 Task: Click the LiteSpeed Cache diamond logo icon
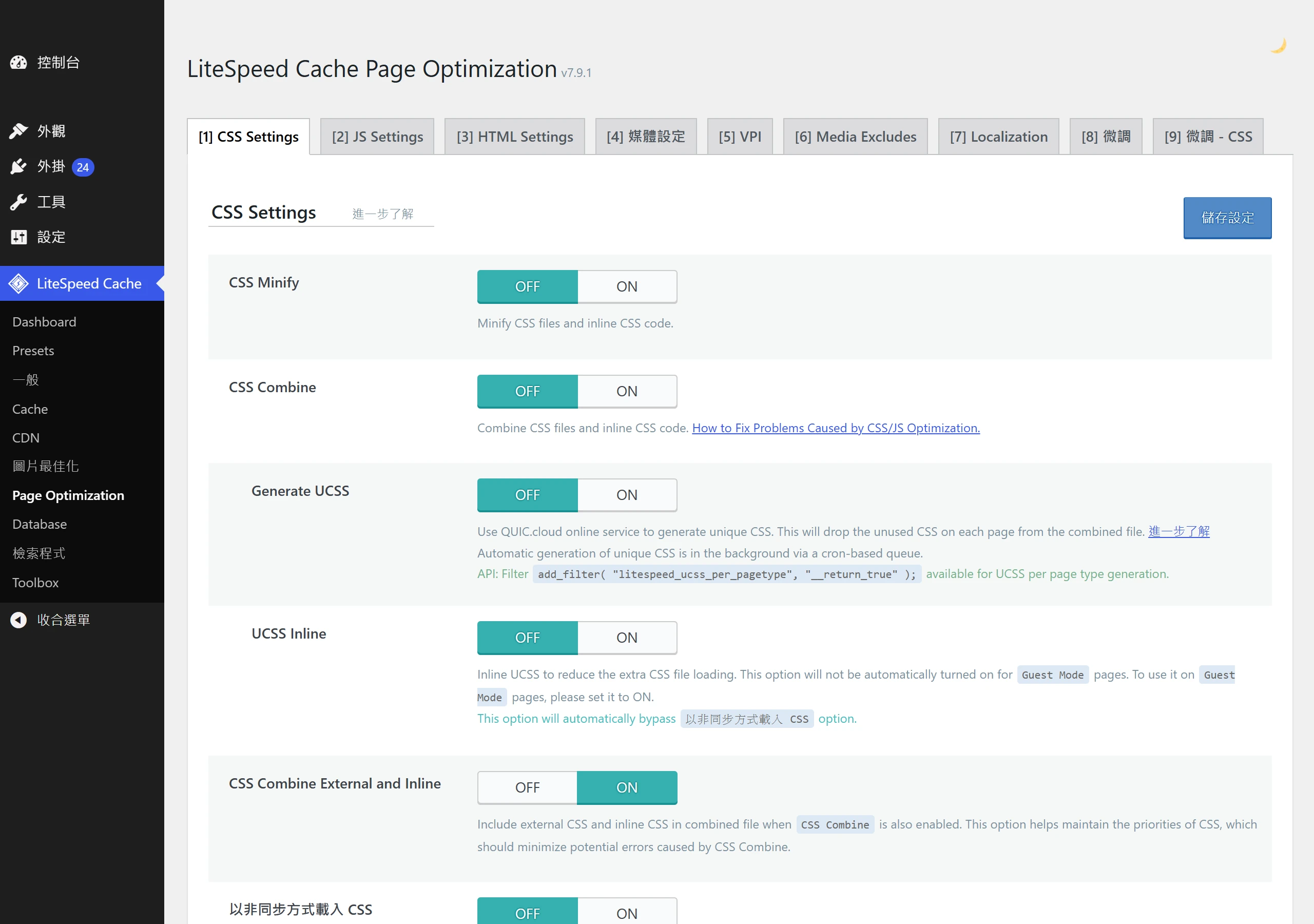[18, 283]
